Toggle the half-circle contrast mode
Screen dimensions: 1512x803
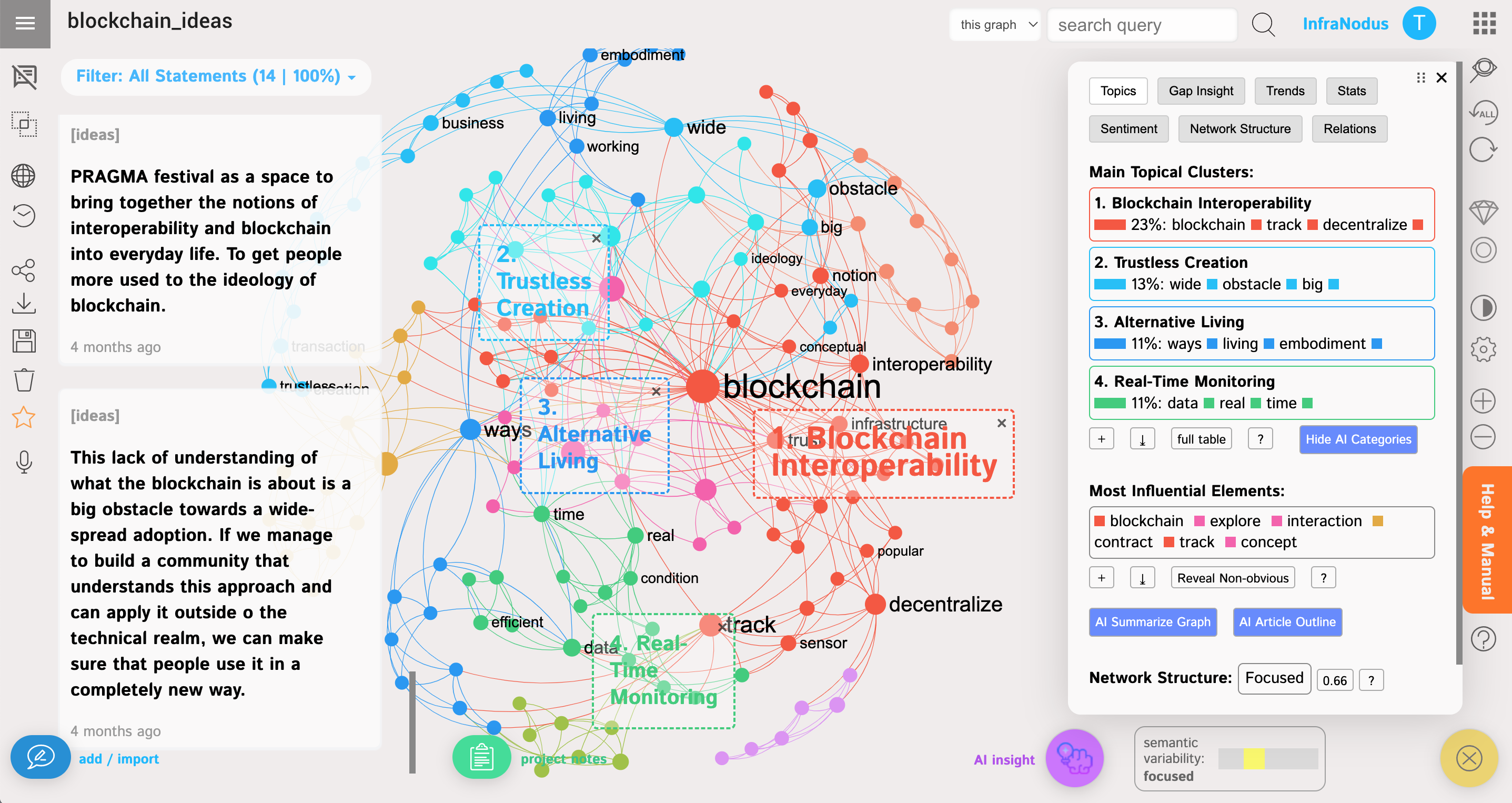(1483, 308)
